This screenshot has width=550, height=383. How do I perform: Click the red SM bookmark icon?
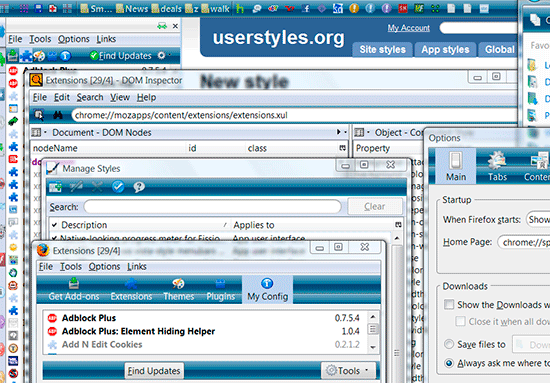pyautogui.click(x=403, y=8)
